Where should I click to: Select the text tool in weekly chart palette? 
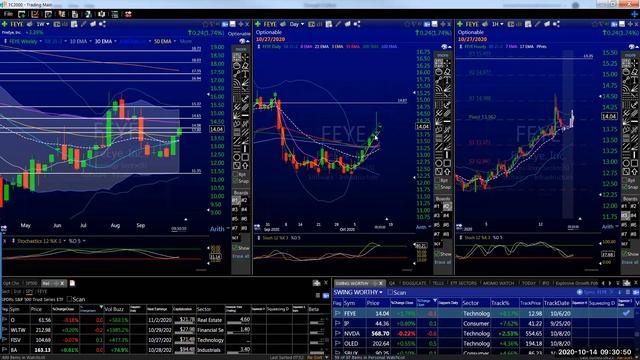pos(245,74)
